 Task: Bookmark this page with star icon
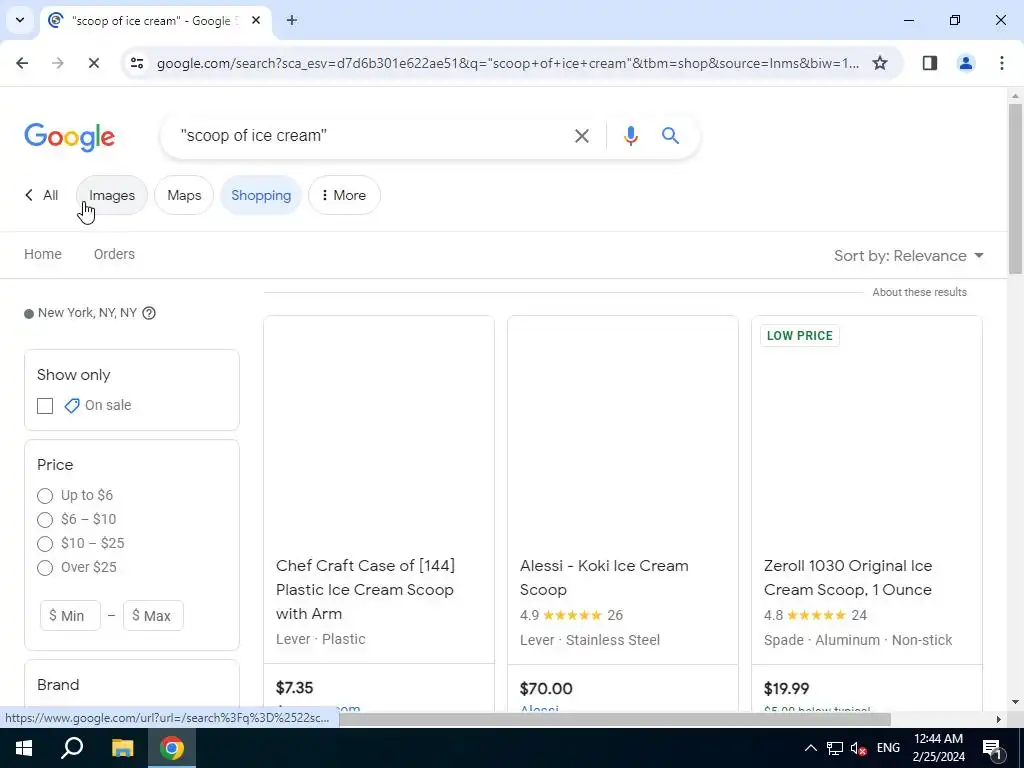(880, 63)
